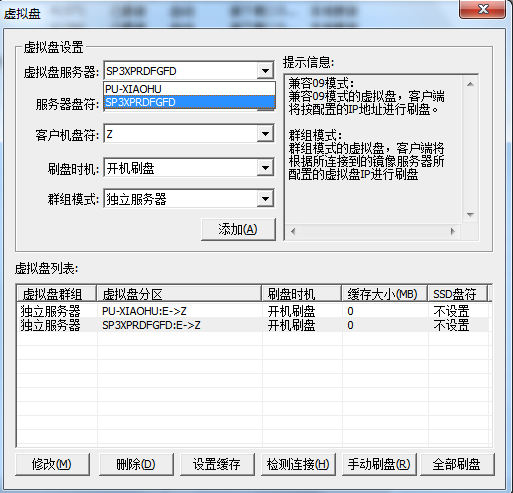Open the 设置缓存 button
Viewport: 513px width, 493px height.
pyautogui.click(x=217, y=464)
